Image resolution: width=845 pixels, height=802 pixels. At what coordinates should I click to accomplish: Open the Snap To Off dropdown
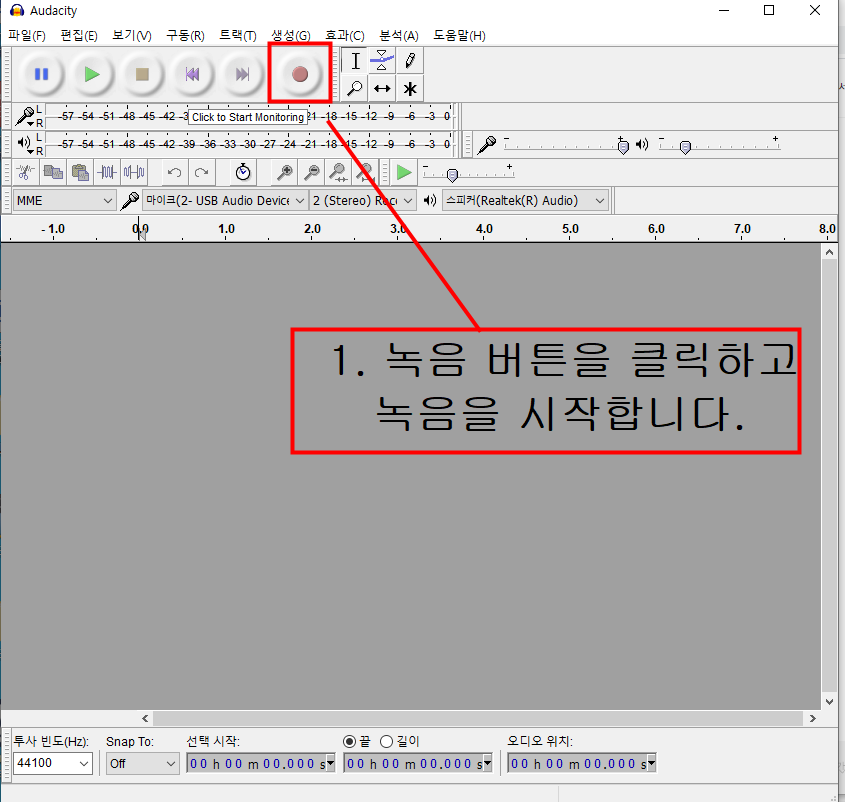pos(142,763)
